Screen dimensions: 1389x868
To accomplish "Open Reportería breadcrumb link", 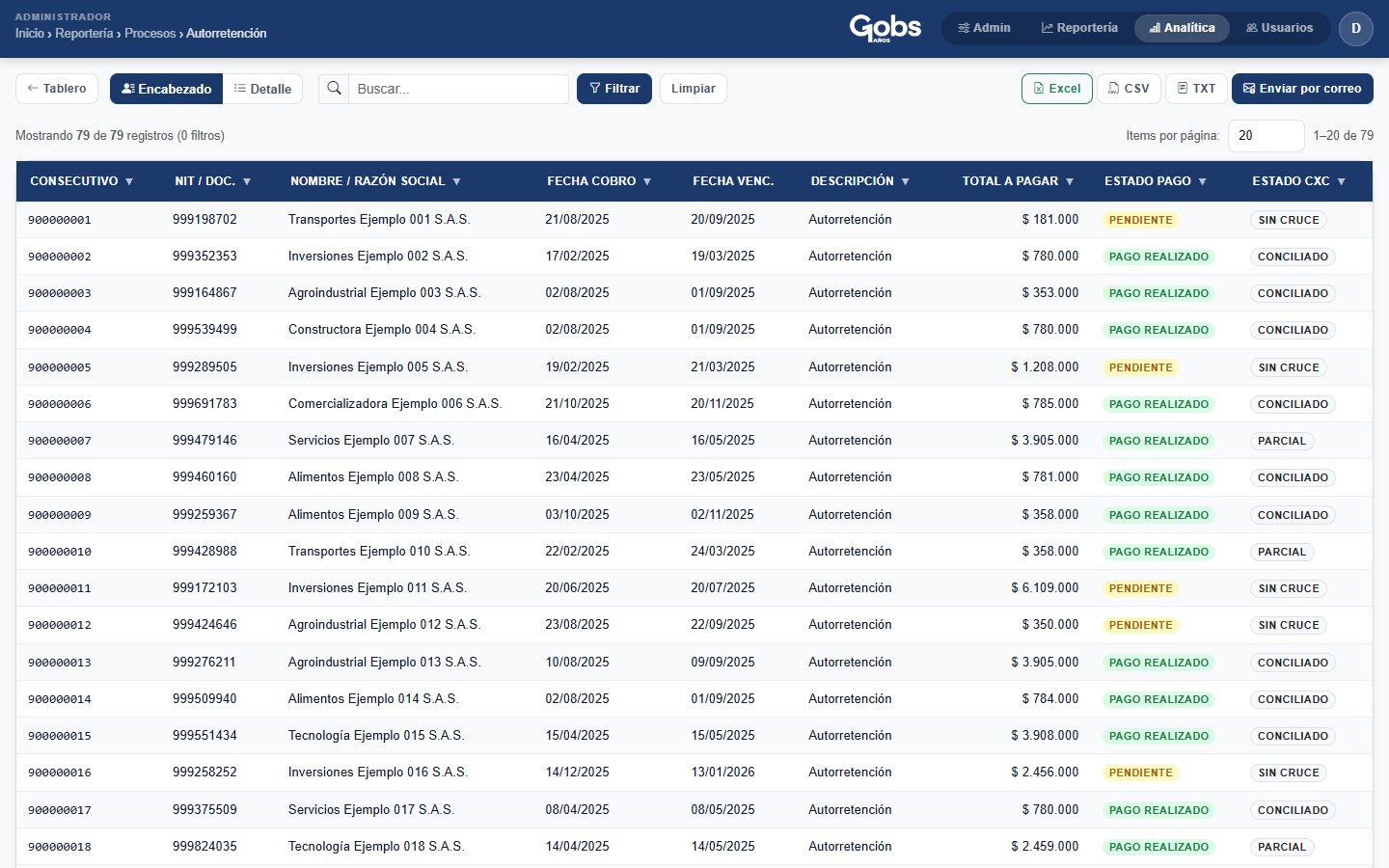I will tap(84, 34).
